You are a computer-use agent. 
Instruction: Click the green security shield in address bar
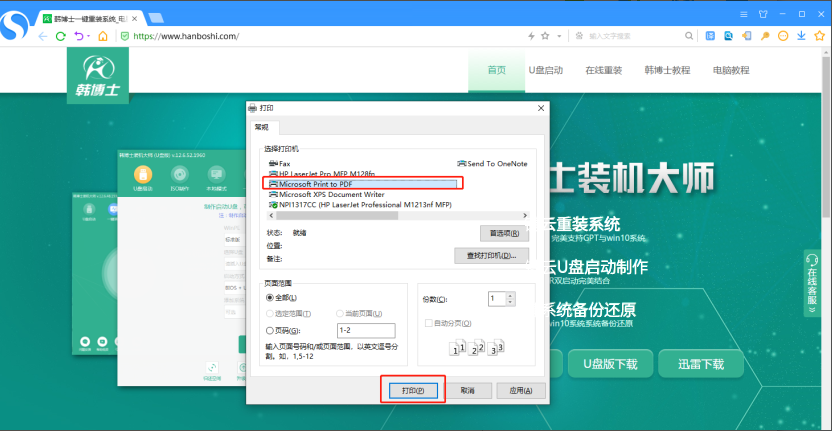tap(125, 36)
